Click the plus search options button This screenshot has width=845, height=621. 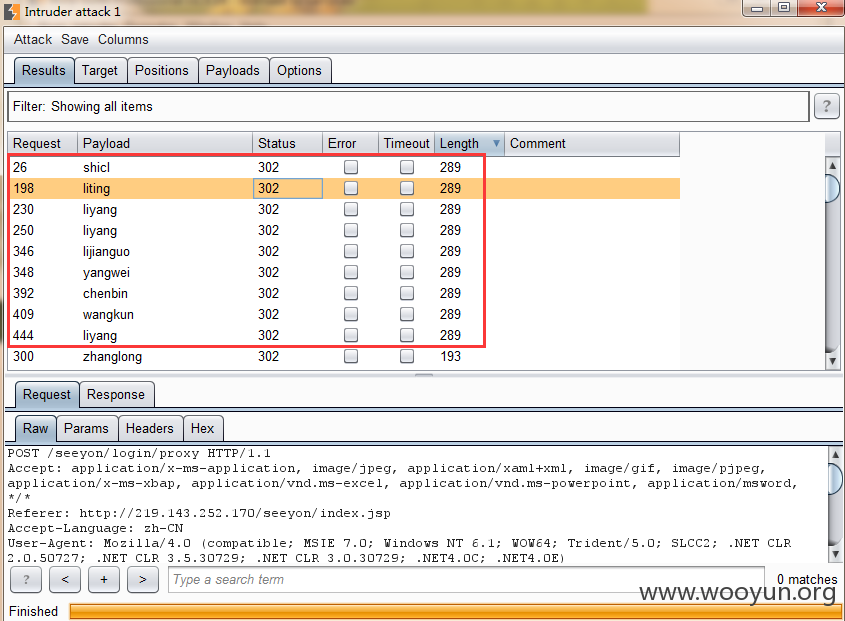[x=104, y=579]
